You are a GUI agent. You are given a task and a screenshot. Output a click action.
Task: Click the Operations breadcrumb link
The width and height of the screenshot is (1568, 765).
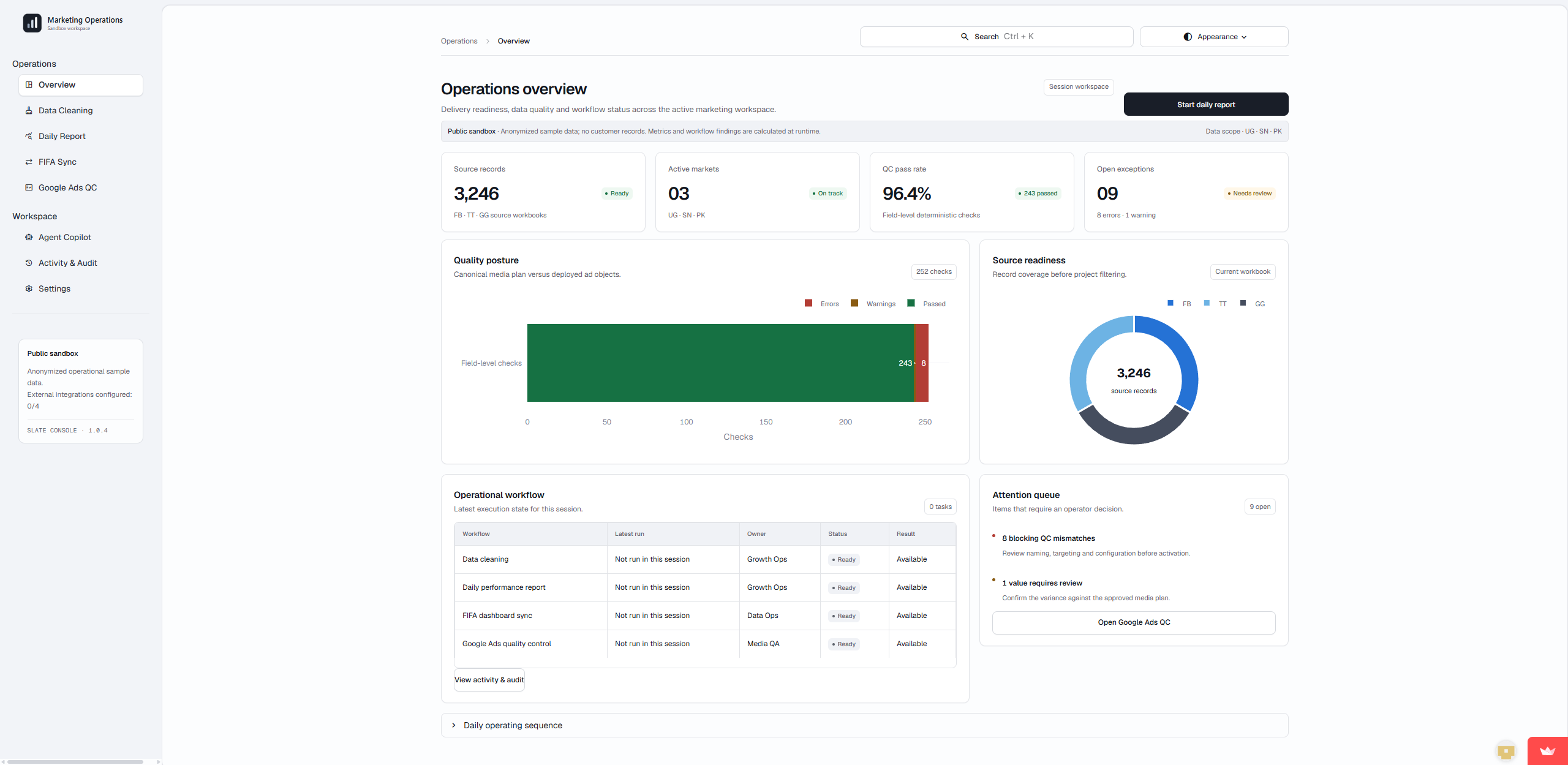(459, 41)
